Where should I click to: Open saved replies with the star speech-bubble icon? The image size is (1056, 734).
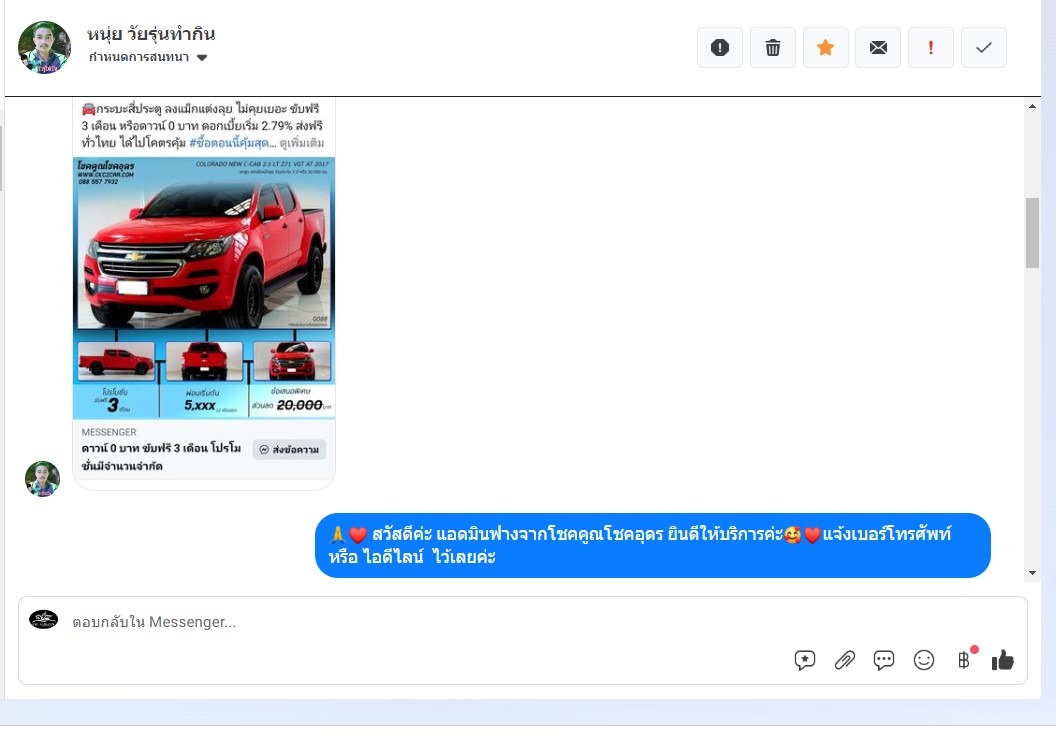pos(805,660)
